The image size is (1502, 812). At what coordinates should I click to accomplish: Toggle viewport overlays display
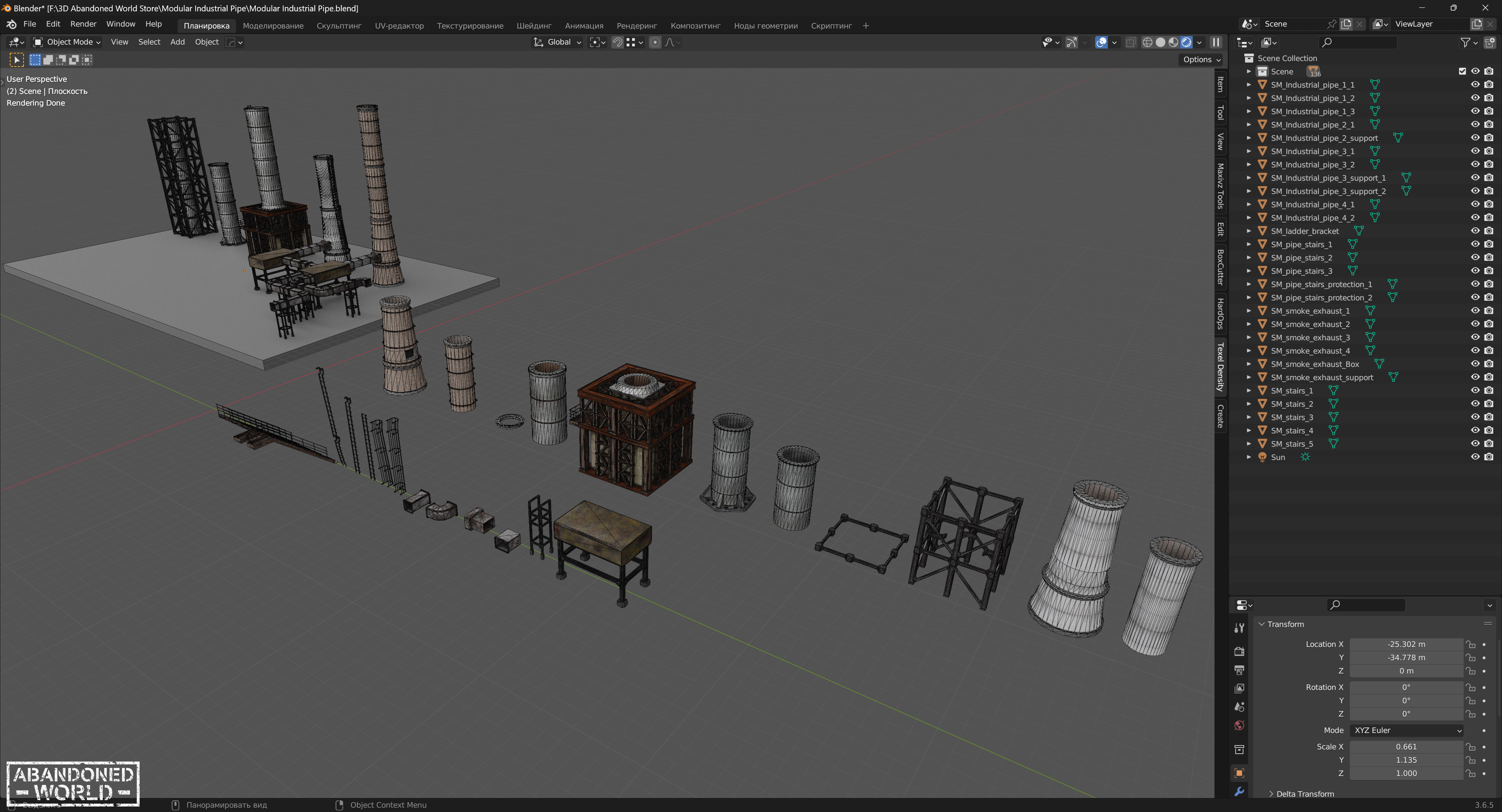point(1101,42)
